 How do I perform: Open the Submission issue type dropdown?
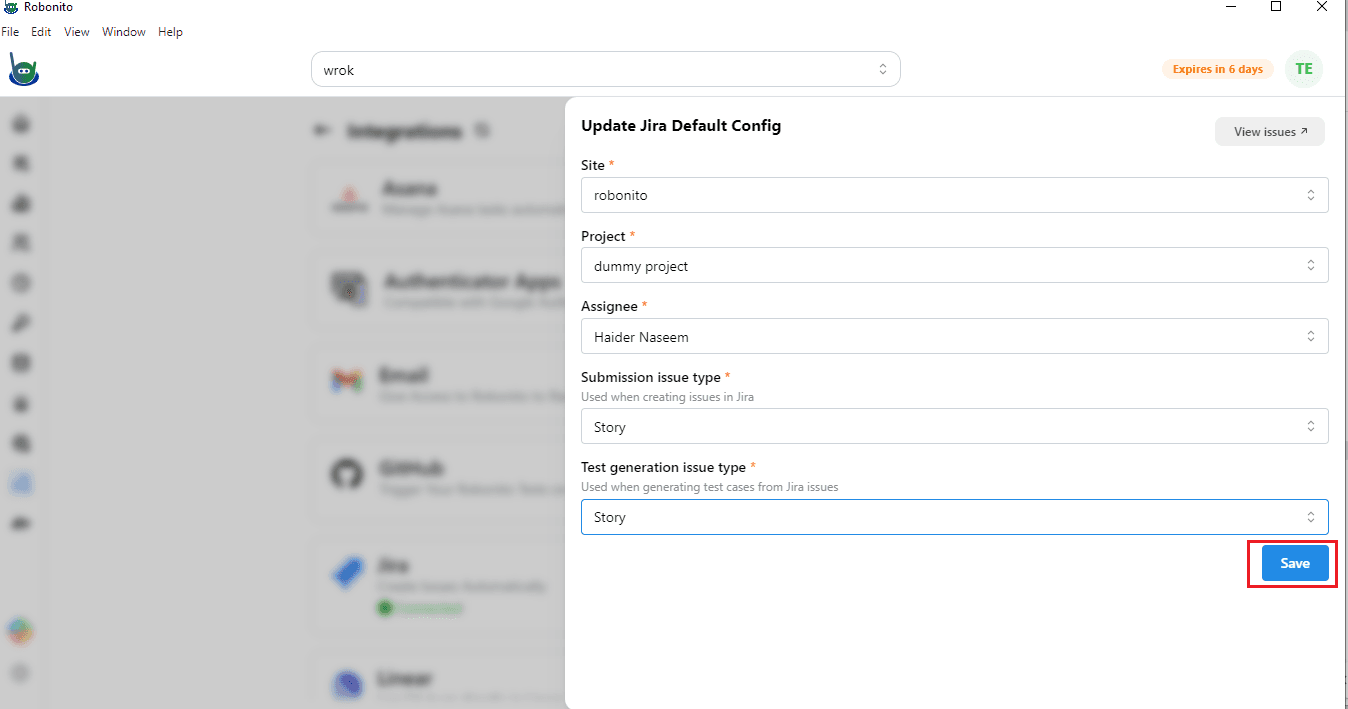(x=955, y=426)
